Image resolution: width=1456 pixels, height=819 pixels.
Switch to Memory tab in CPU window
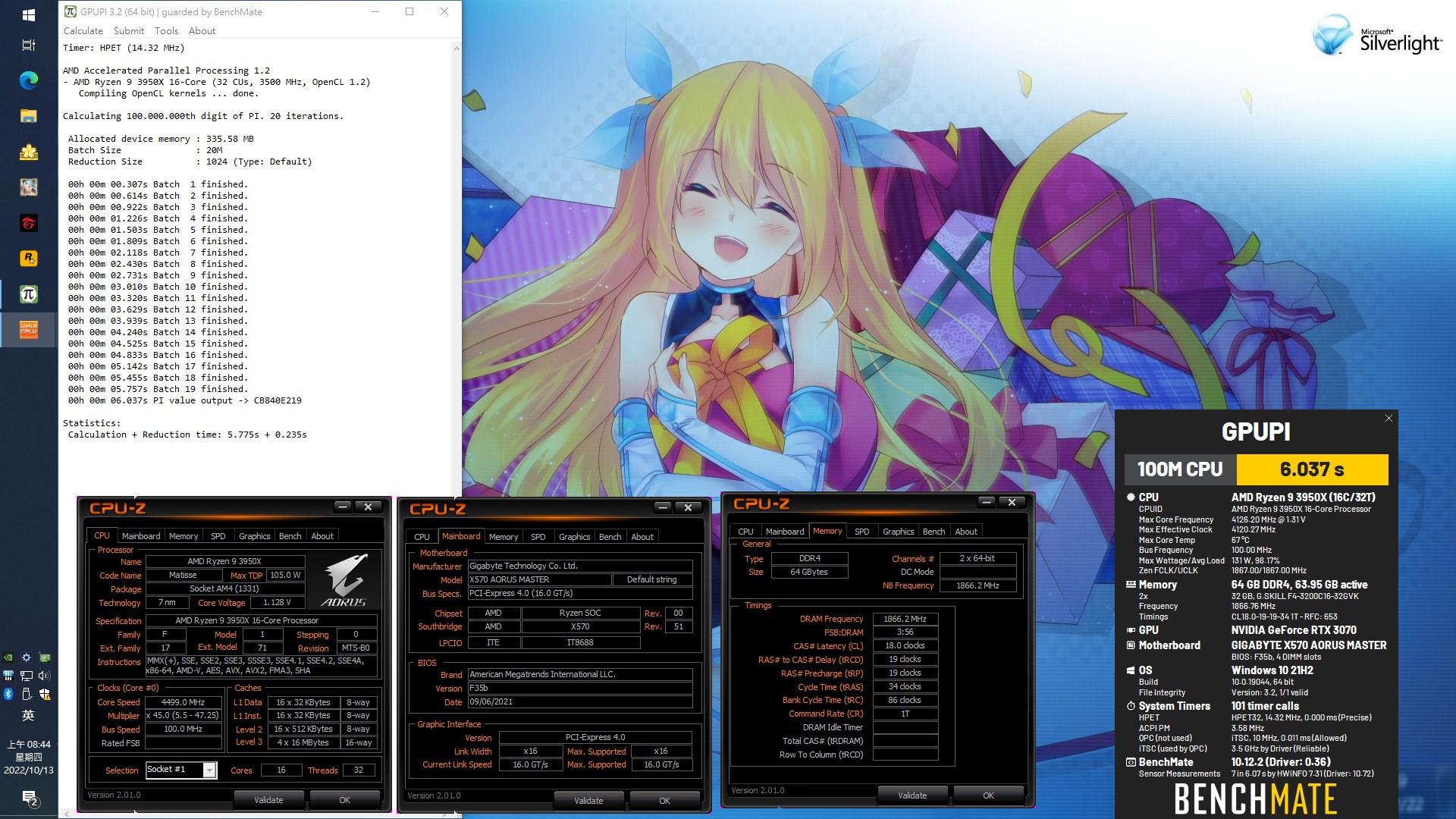coord(184,536)
